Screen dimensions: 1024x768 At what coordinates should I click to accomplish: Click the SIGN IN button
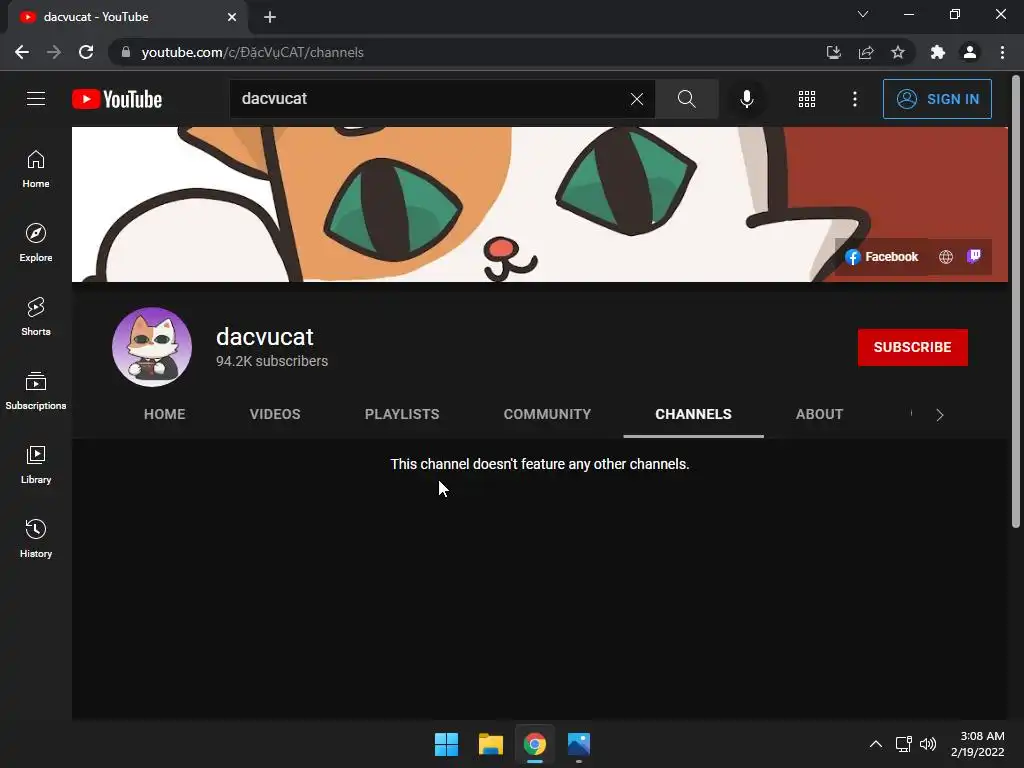tap(937, 99)
